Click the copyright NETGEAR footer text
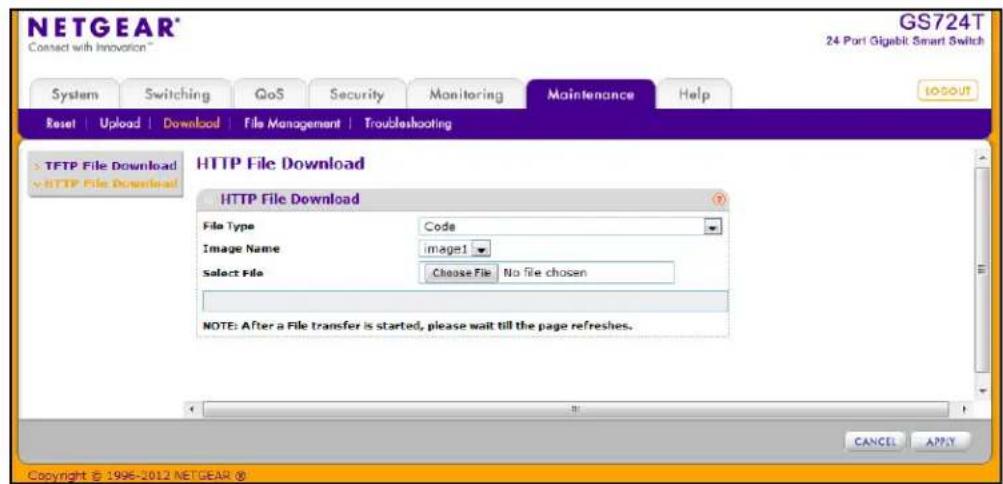The height and width of the screenshot is (484, 1003). point(138,475)
